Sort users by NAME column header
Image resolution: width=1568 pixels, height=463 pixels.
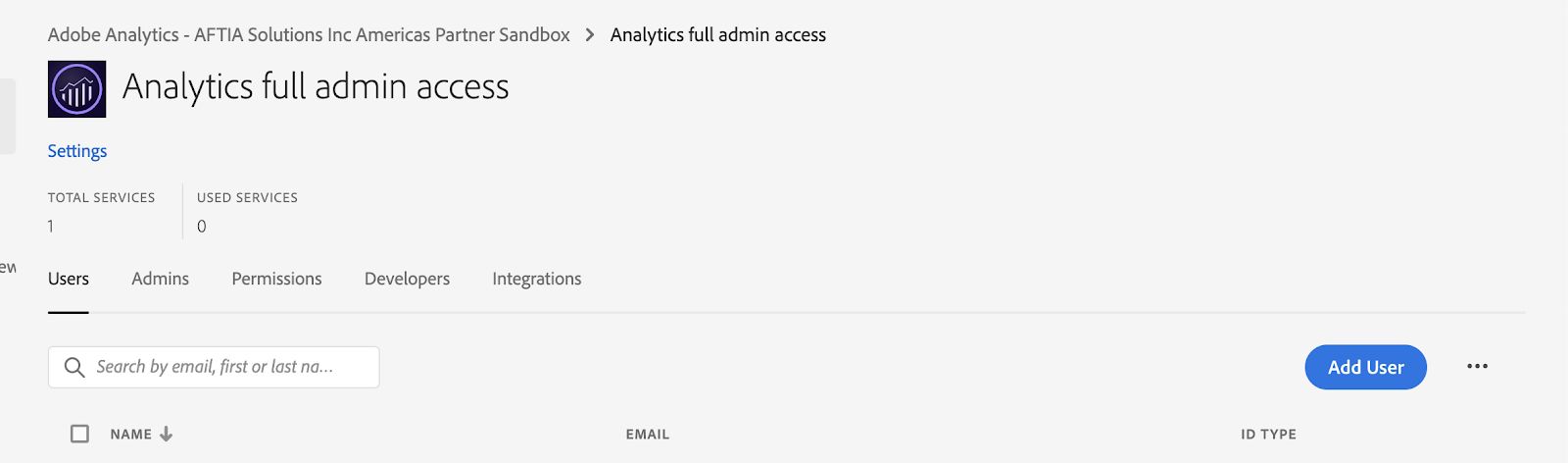pyautogui.click(x=130, y=434)
